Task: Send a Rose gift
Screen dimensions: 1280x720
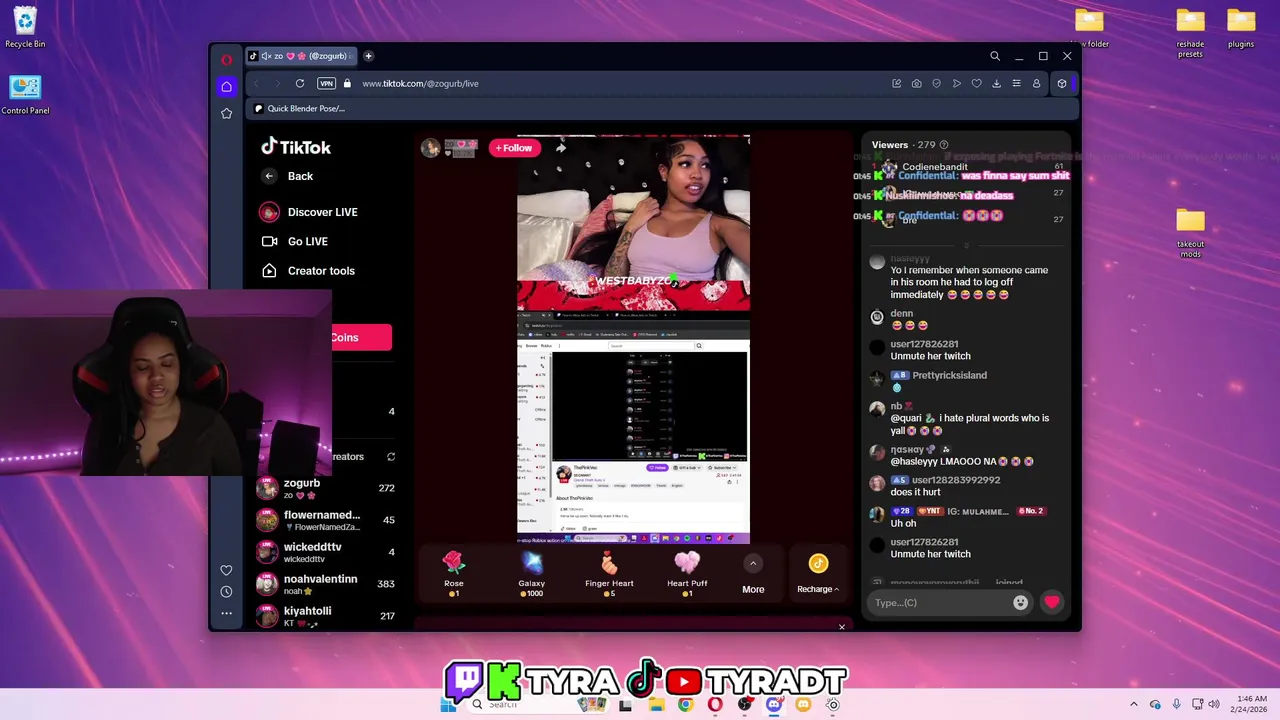Action: tap(454, 574)
